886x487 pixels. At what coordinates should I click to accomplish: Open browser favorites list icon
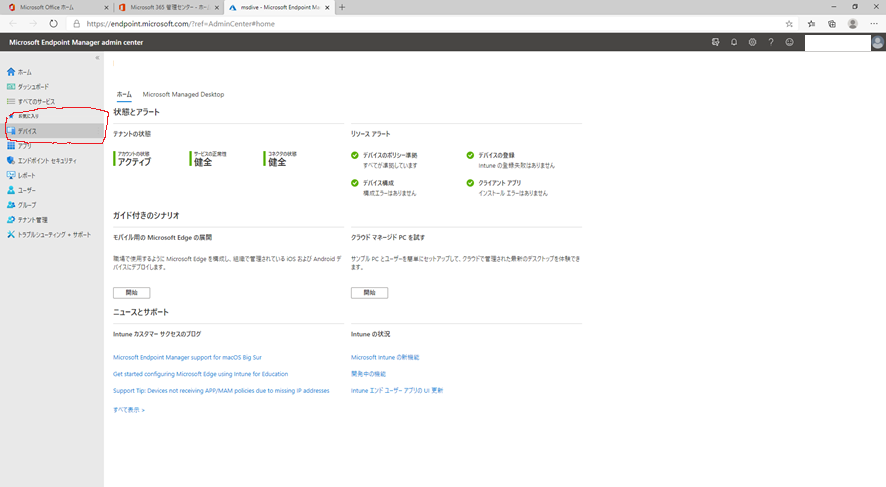pyautogui.click(x=811, y=24)
